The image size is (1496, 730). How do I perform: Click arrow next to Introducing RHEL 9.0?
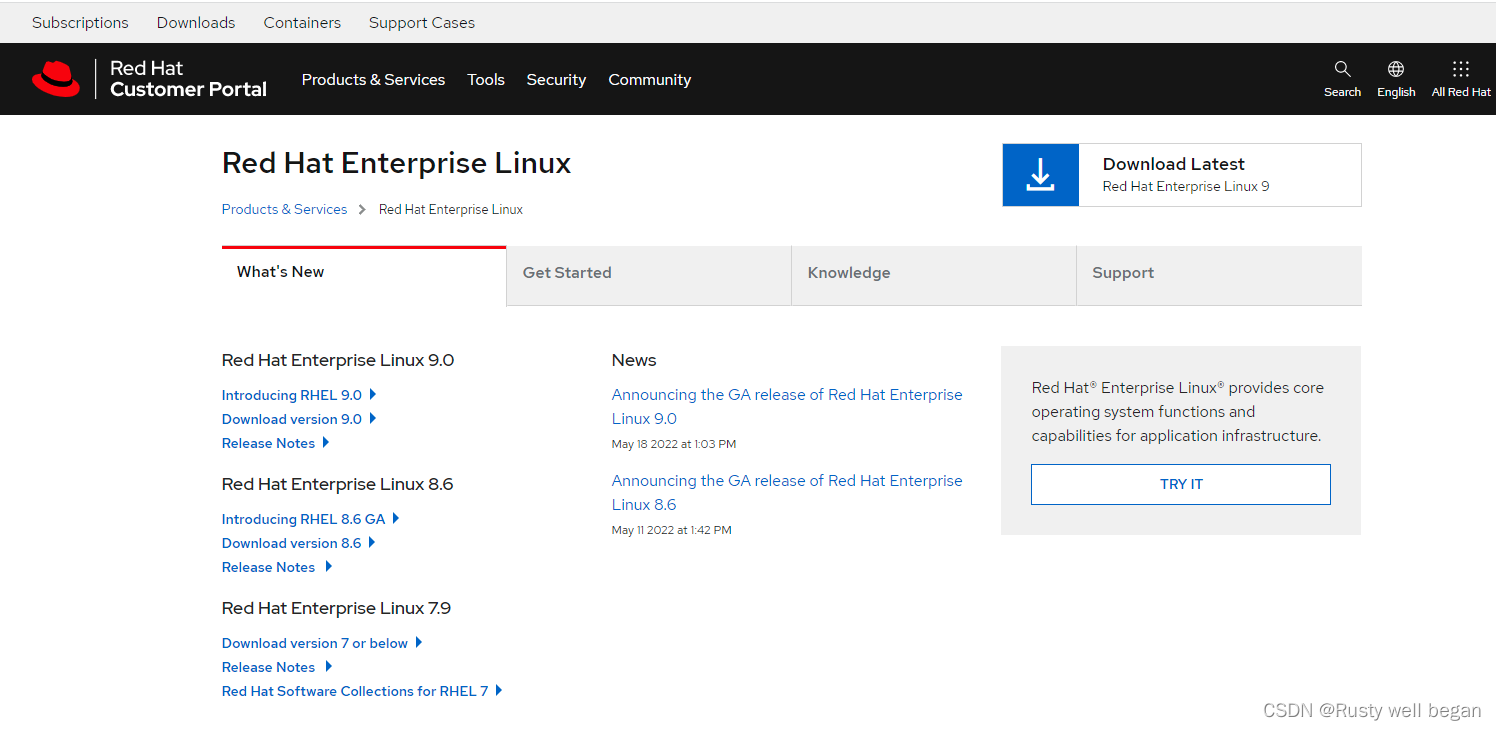(373, 394)
